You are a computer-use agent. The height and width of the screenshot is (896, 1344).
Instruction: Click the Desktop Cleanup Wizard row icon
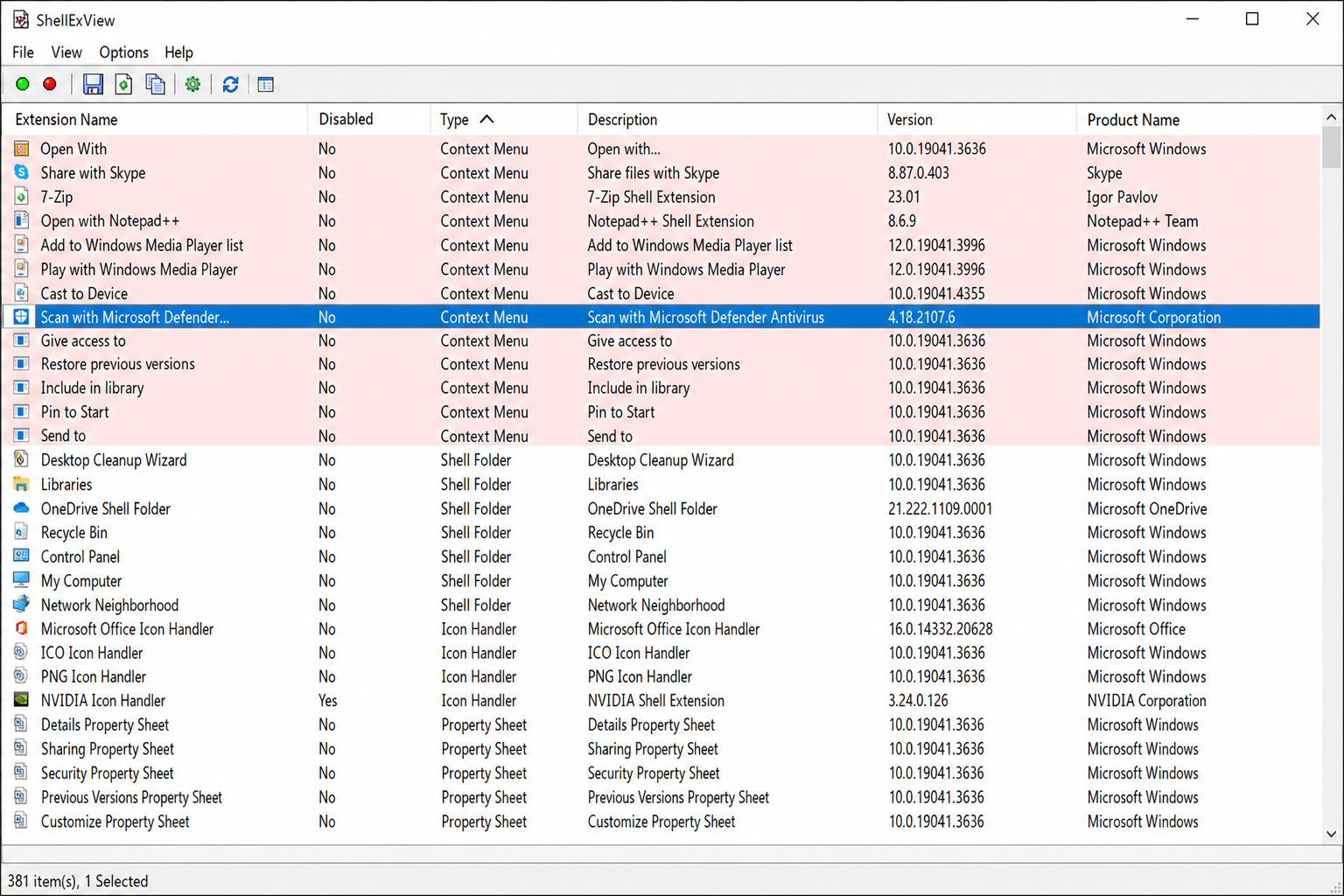(x=22, y=459)
